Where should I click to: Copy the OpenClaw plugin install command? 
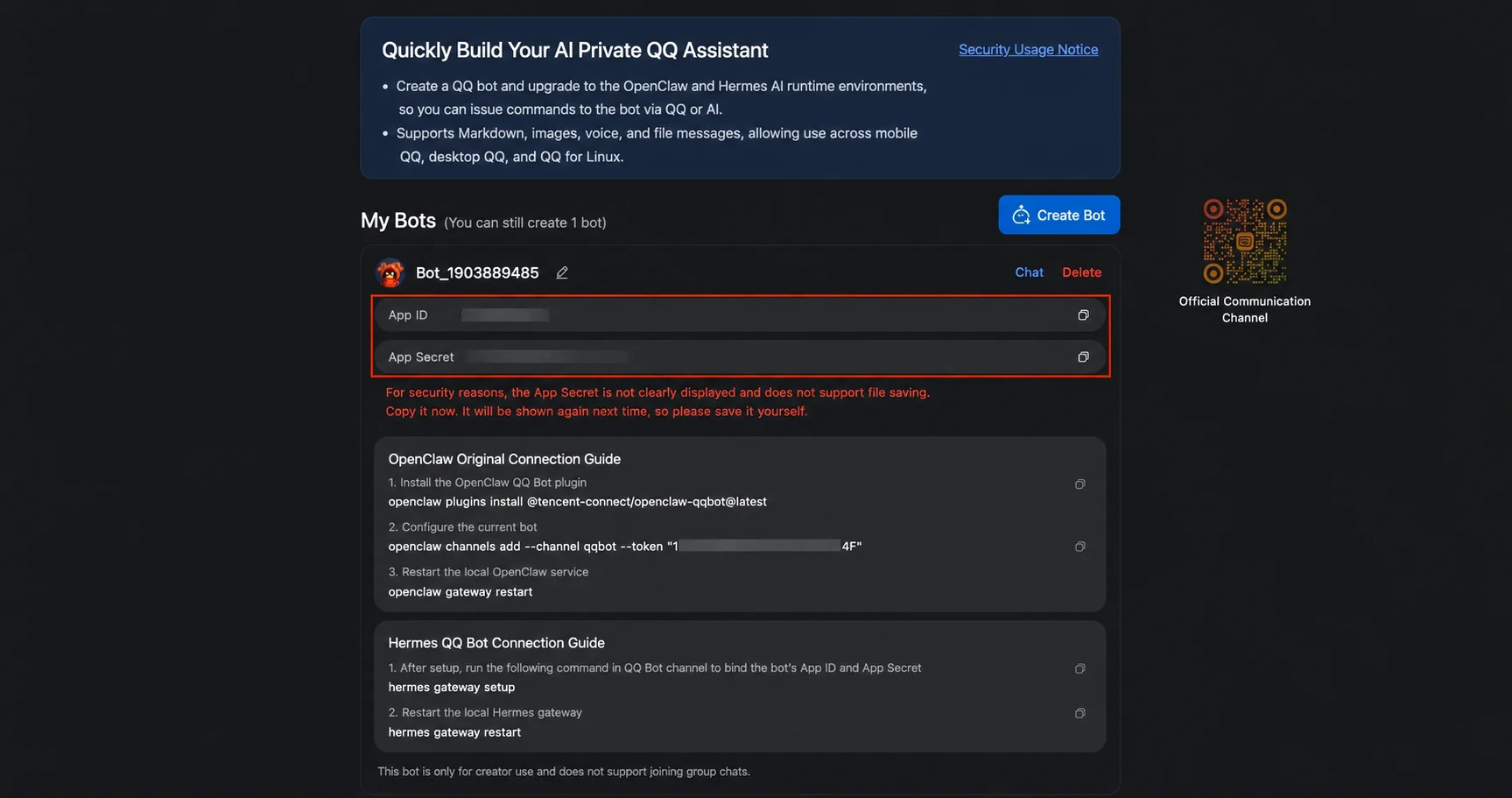coord(1079,484)
